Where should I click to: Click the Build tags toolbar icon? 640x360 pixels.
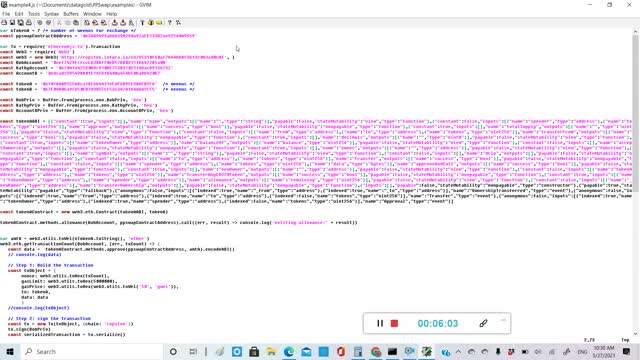pos(151,22)
